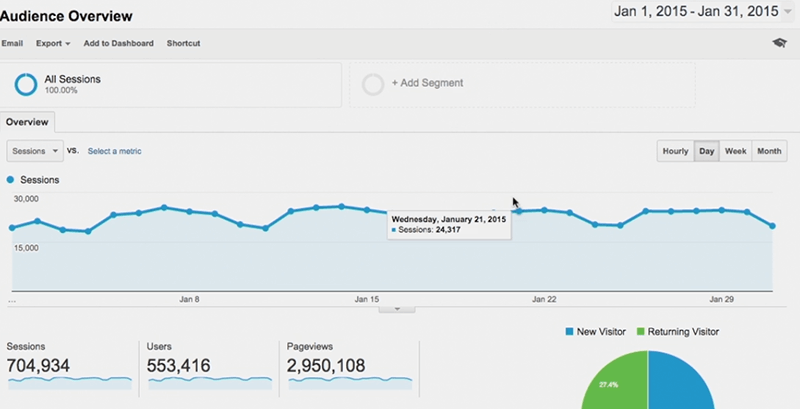Screen dimensions: 800x409
Task: Open the Export dropdown menu
Action: coord(53,43)
